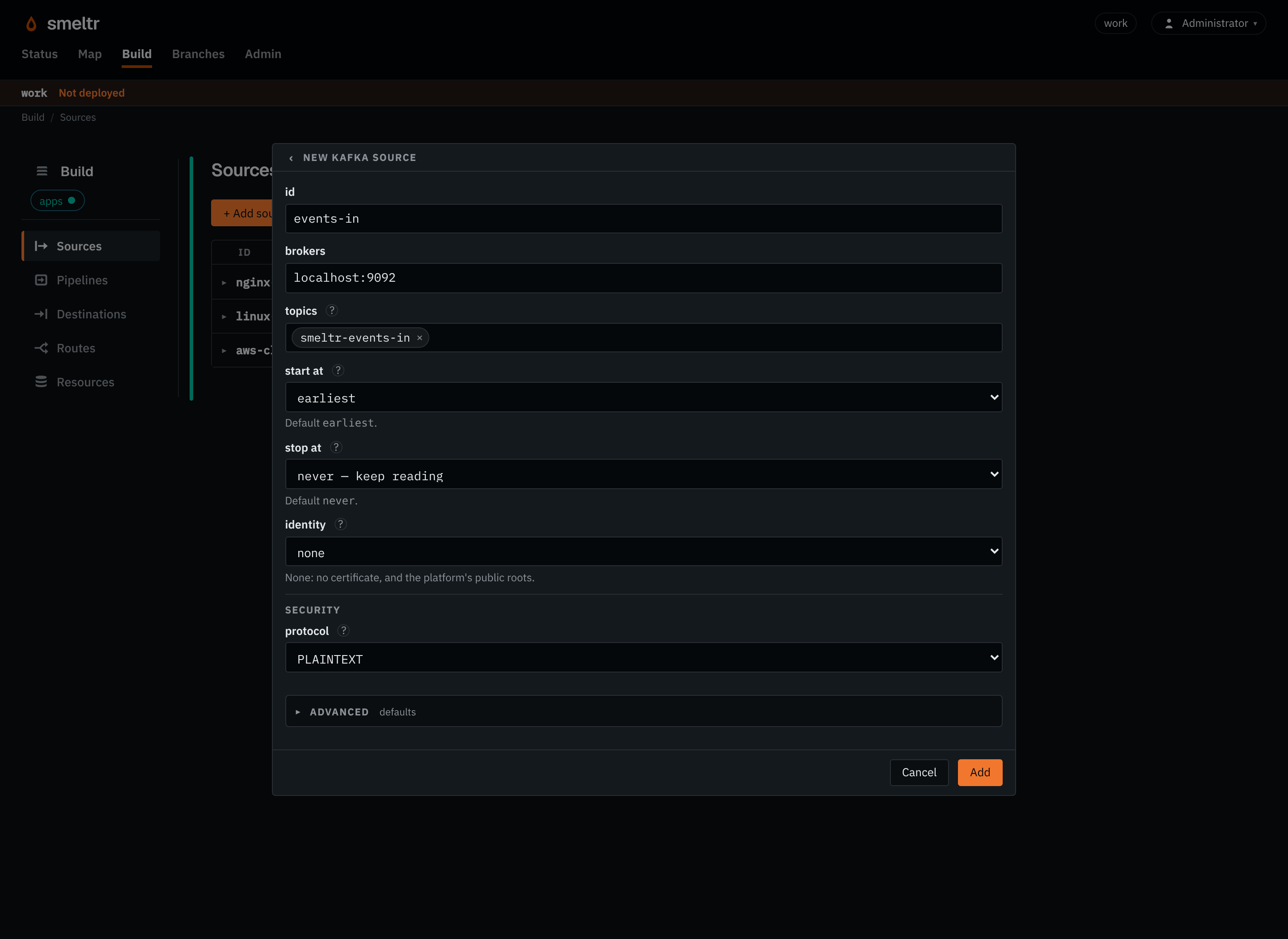
Task: Select the Build tab
Action: (x=137, y=54)
